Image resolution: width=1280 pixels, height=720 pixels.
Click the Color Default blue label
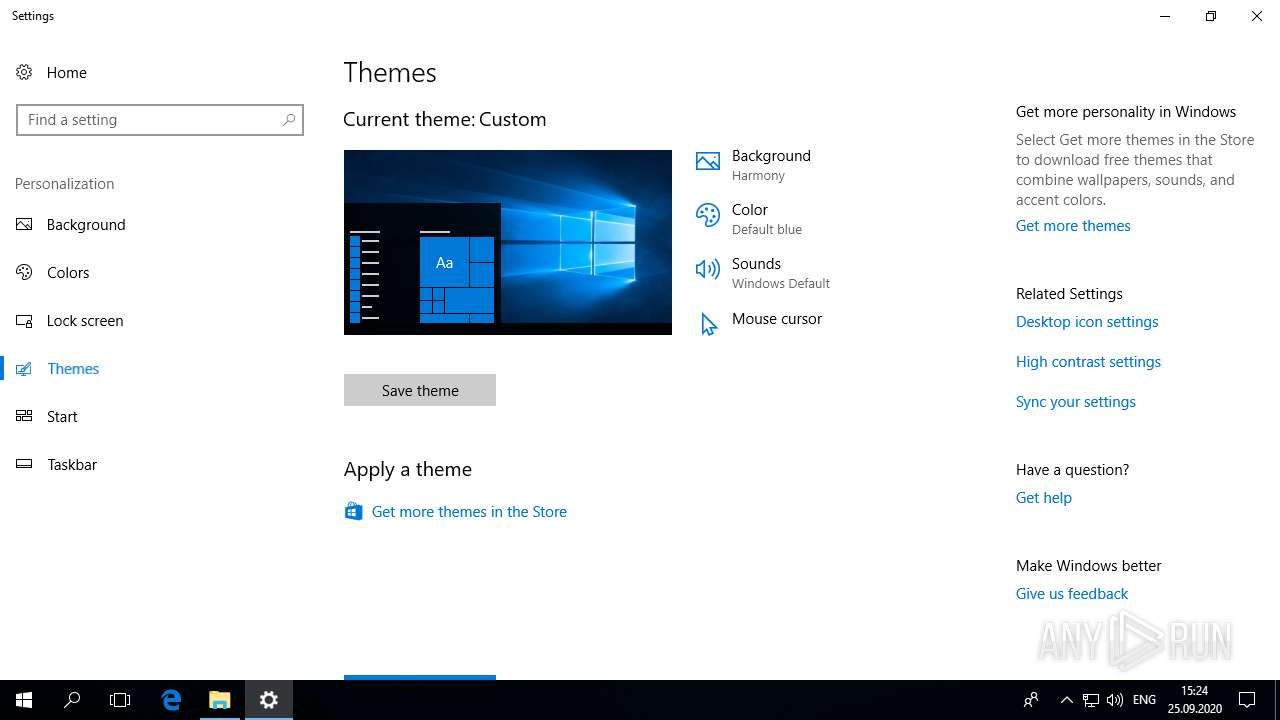click(767, 219)
